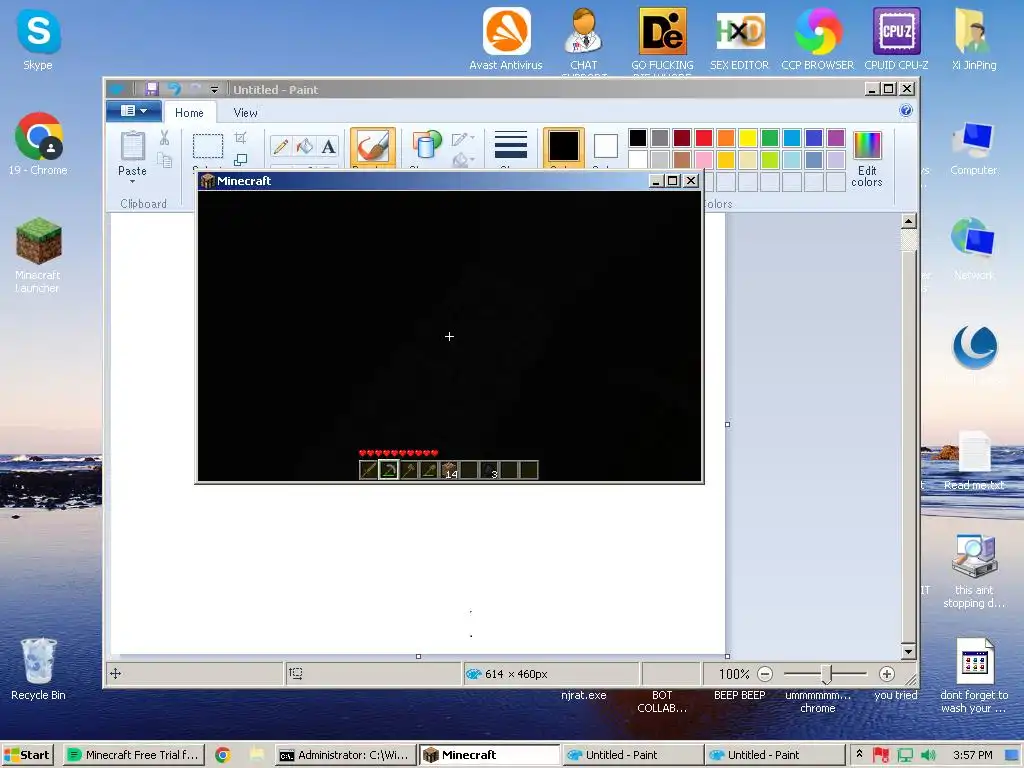Switch to the View ribbon tab
1024x768 pixels.
point(246,112)
